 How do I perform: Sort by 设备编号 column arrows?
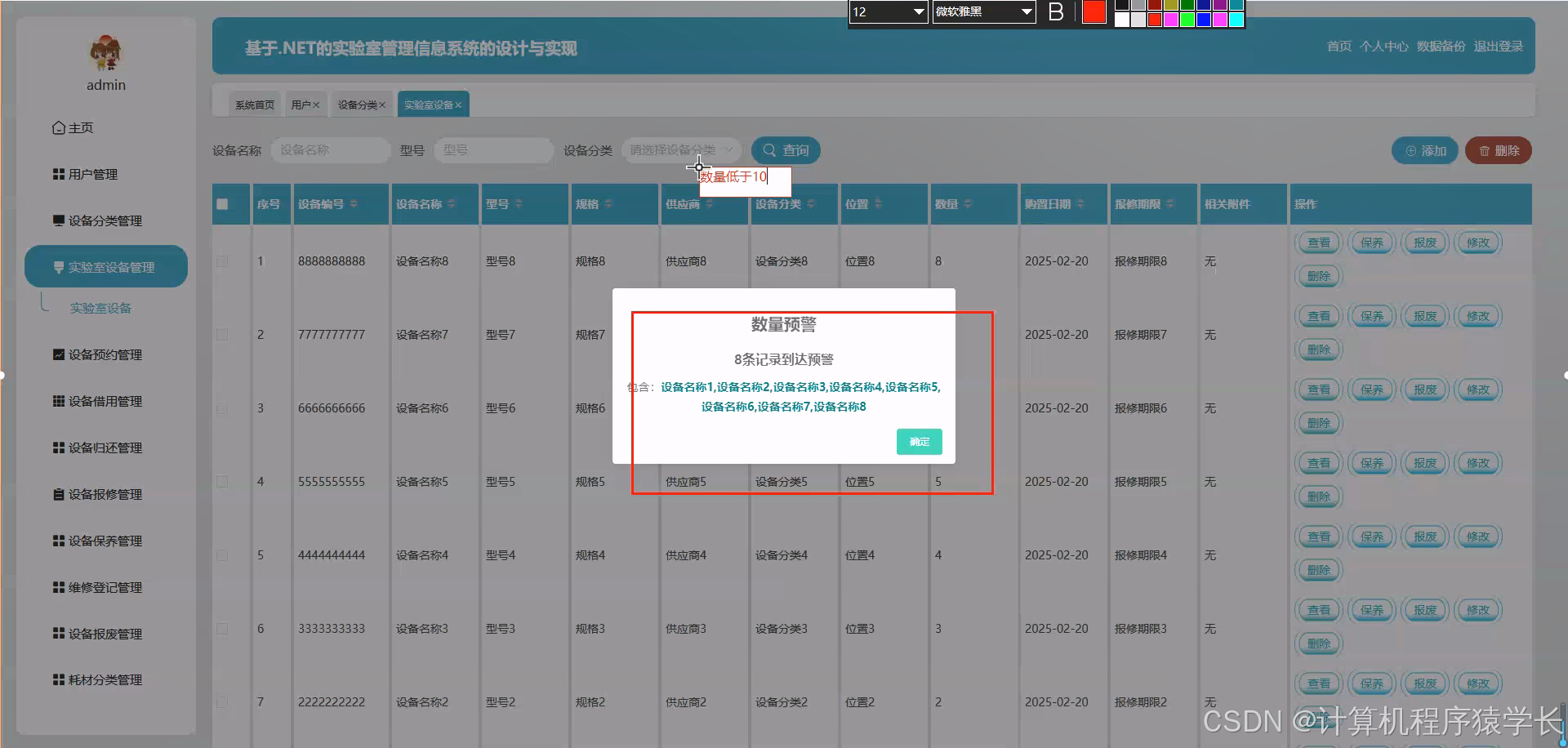(354, 203)
